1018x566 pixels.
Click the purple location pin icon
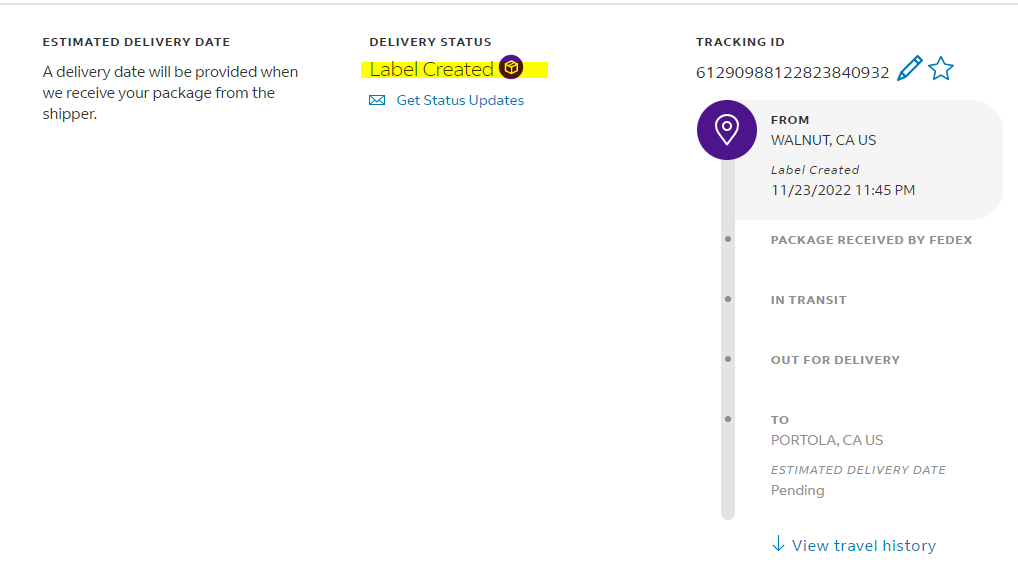pyautogui.click(x=726, y=130)
